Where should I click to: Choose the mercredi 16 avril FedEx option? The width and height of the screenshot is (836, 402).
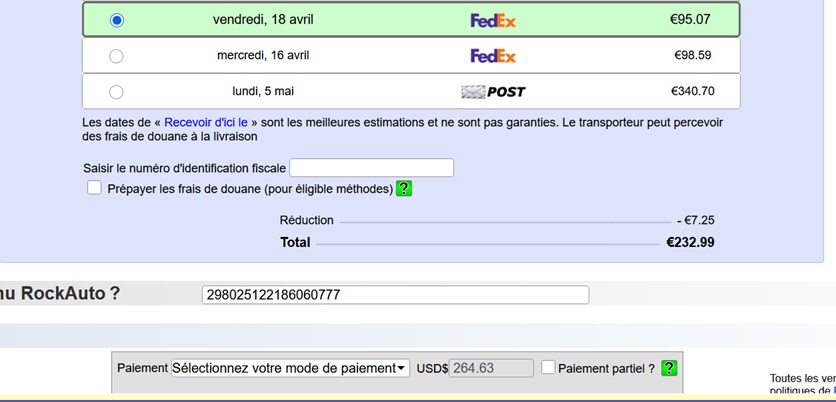[117, 56]
